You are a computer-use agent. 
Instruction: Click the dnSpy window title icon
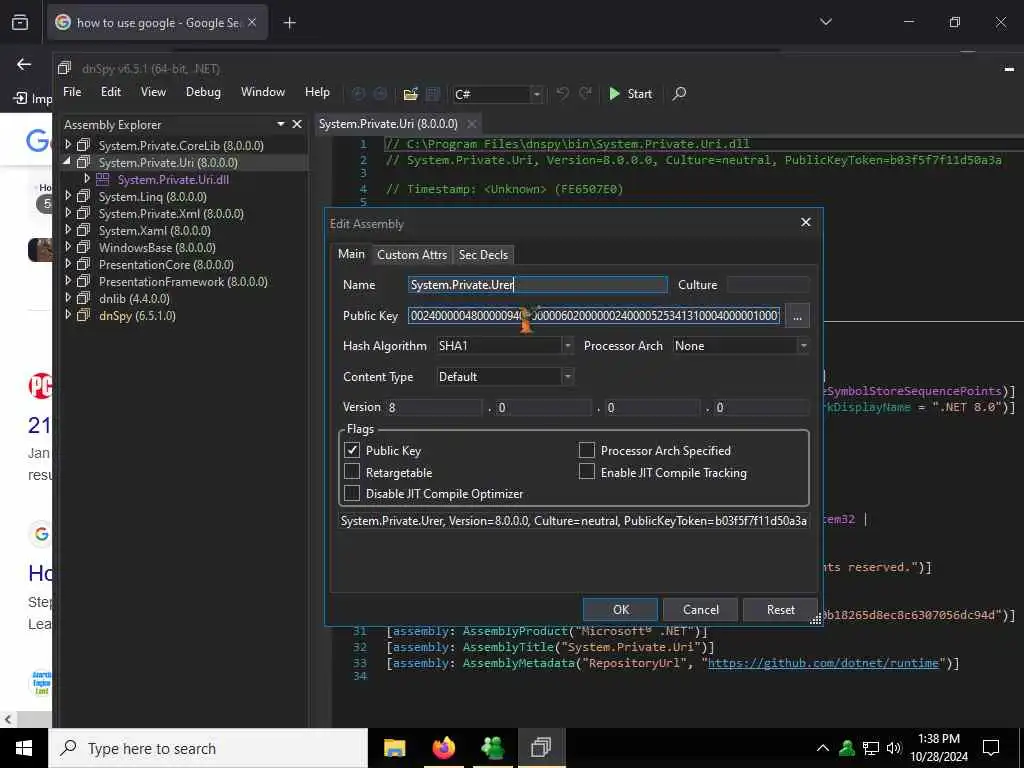click(x=64, y=68)
